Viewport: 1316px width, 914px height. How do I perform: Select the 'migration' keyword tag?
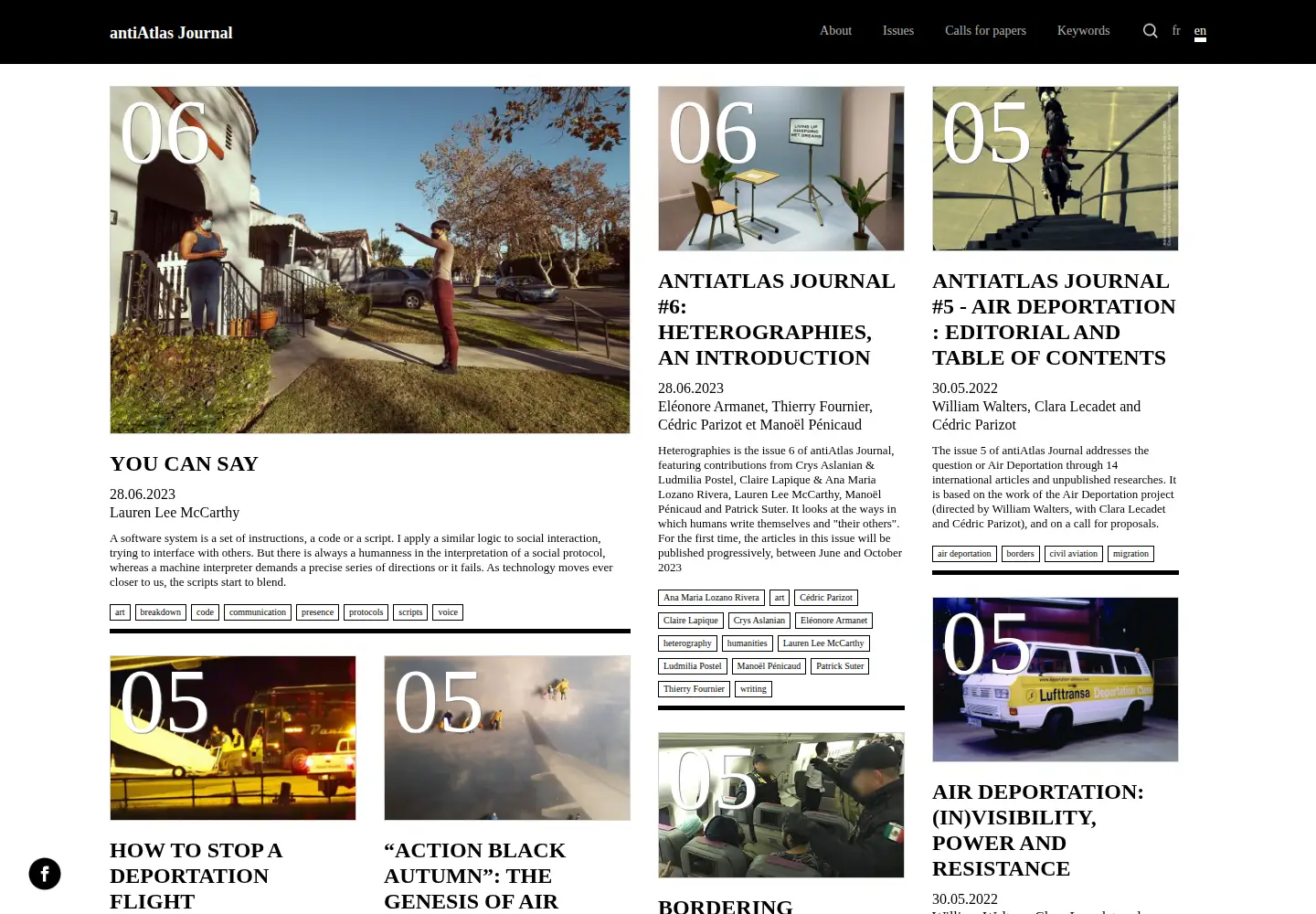coord(1130,554)
